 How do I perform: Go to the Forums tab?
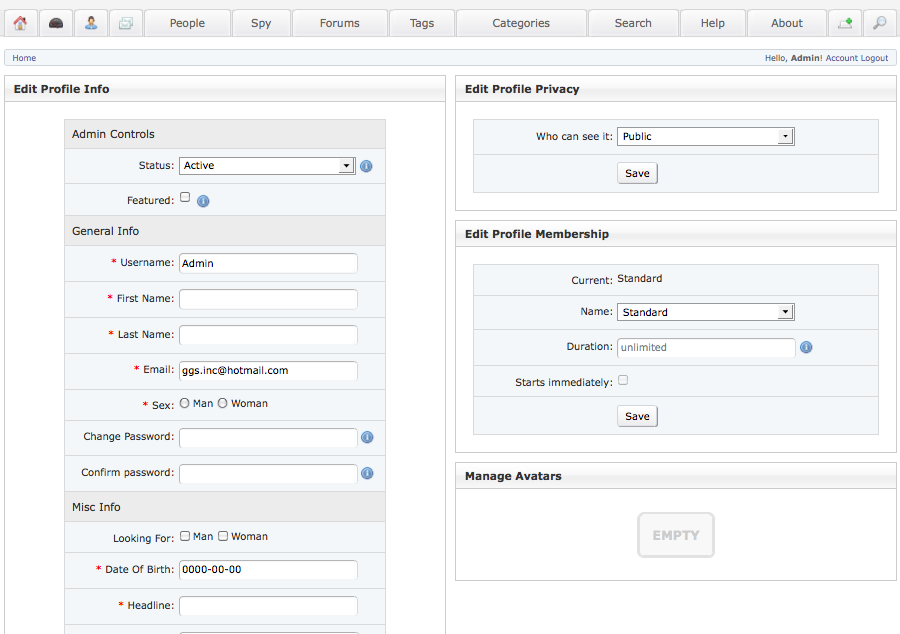point(340,23)
